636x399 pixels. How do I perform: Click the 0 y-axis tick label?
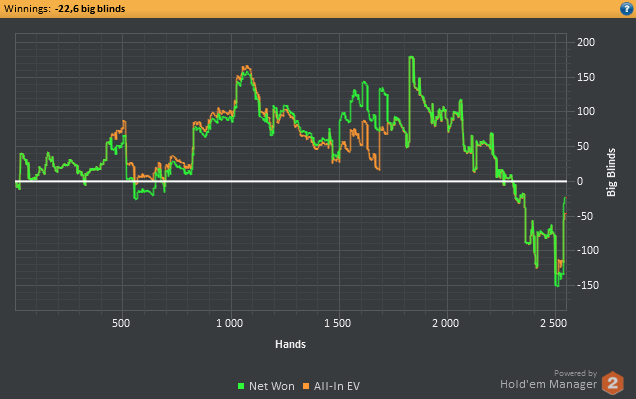click(x=580, y=181)
